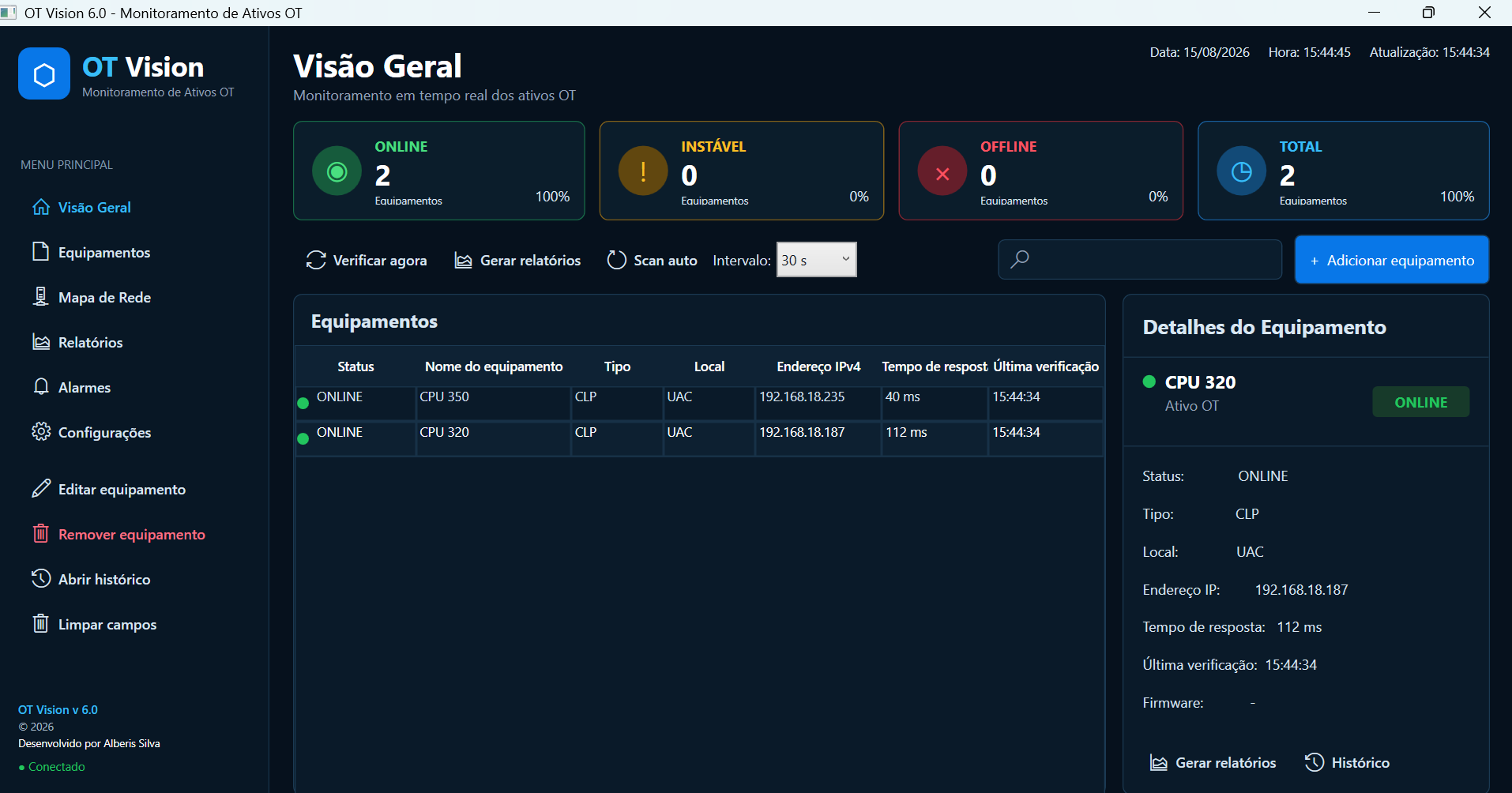Click the TOTAL pie chart icon
Screen dimensions: 1512x793
click(x=1242, y=171)
